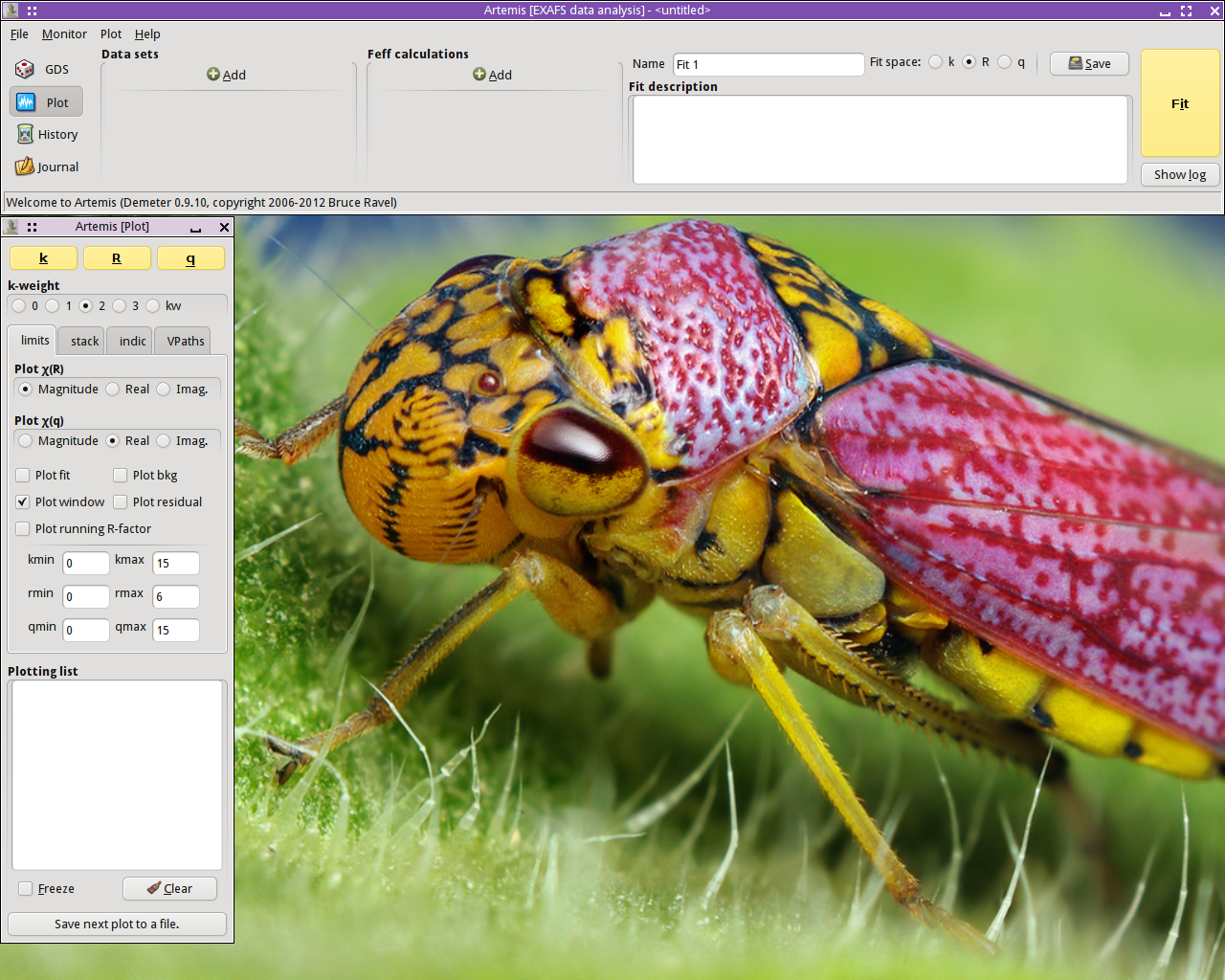Plot in k space with yellow k button
This screenshot has width=1225, height=980.
(43, 258)
